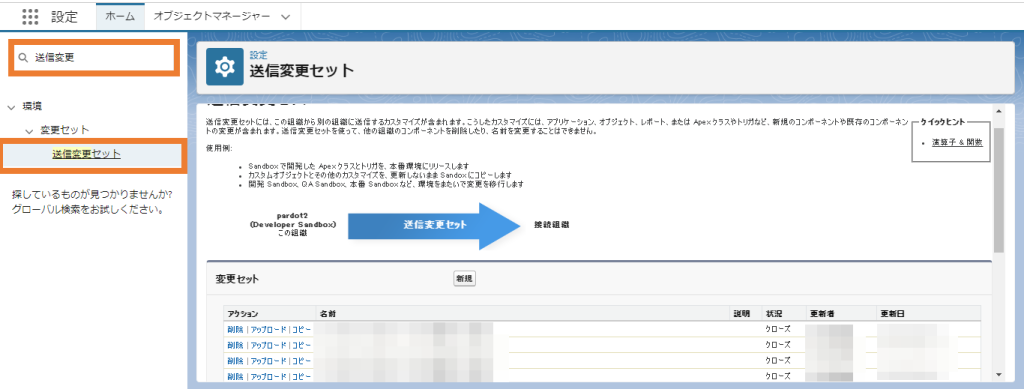The height and width of the screenshot is (389, 1024).
Task: Click the scrollbar up arrow
Action: tap(999, 113)
